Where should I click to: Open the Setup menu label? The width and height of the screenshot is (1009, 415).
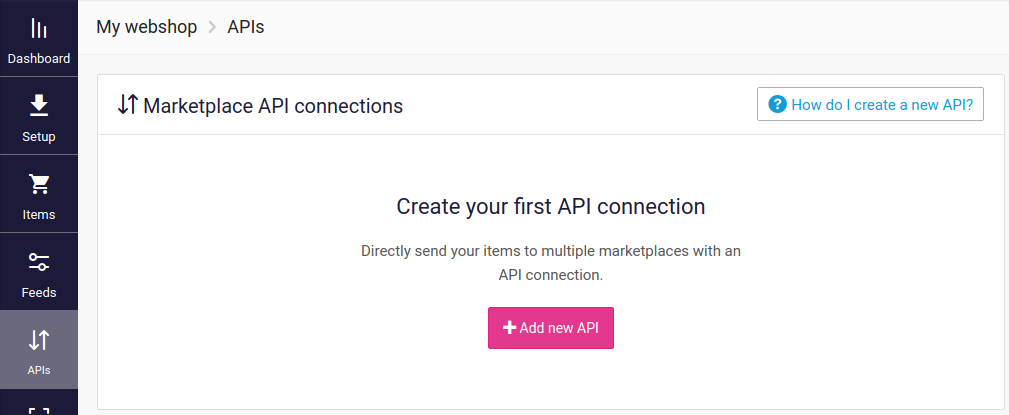(39, 137)
